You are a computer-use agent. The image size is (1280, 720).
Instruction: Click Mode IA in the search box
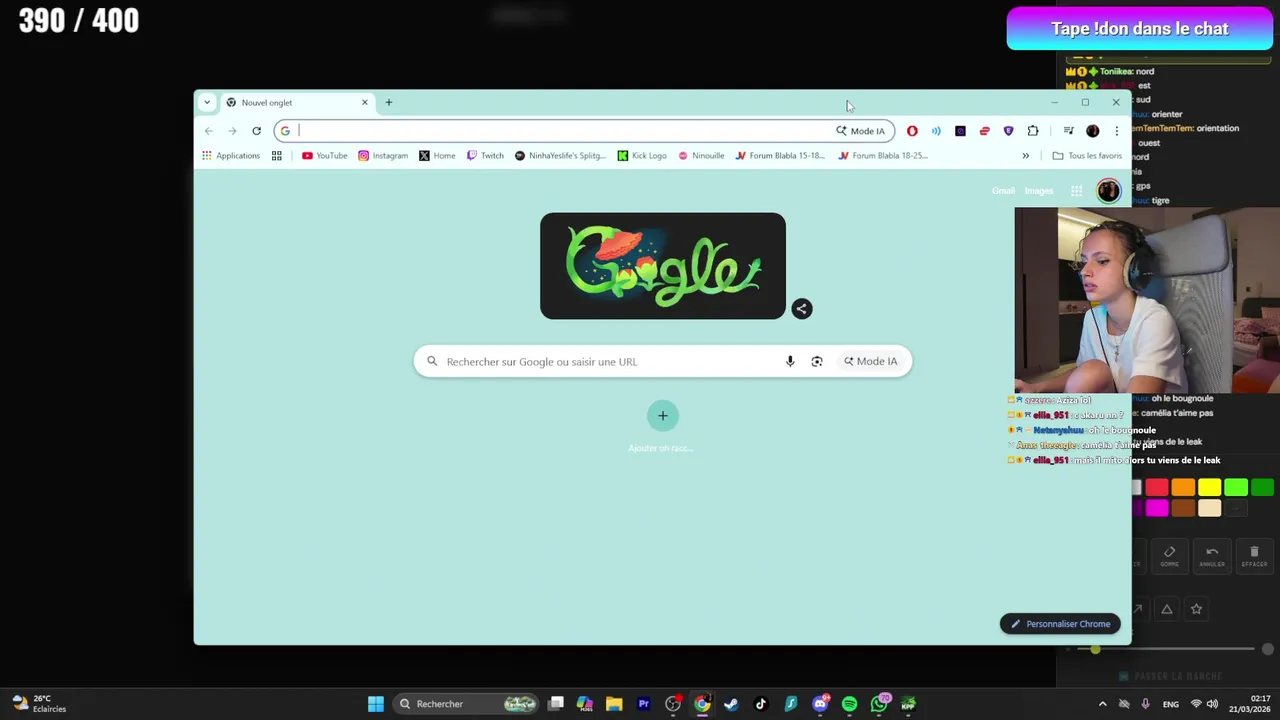point(871,361)
